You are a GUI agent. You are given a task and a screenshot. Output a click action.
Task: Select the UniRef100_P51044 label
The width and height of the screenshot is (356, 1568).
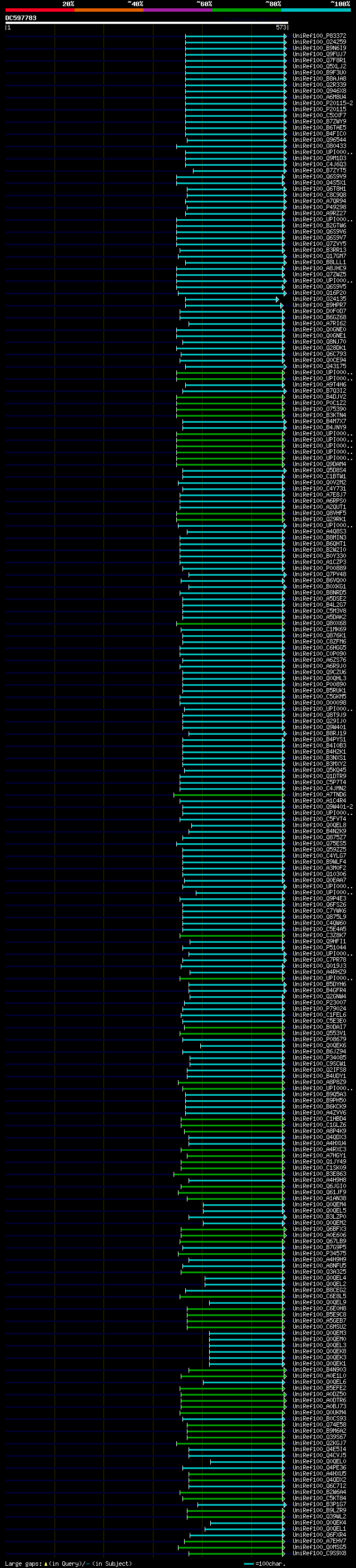pyautogui.click(x=319, y=948)
